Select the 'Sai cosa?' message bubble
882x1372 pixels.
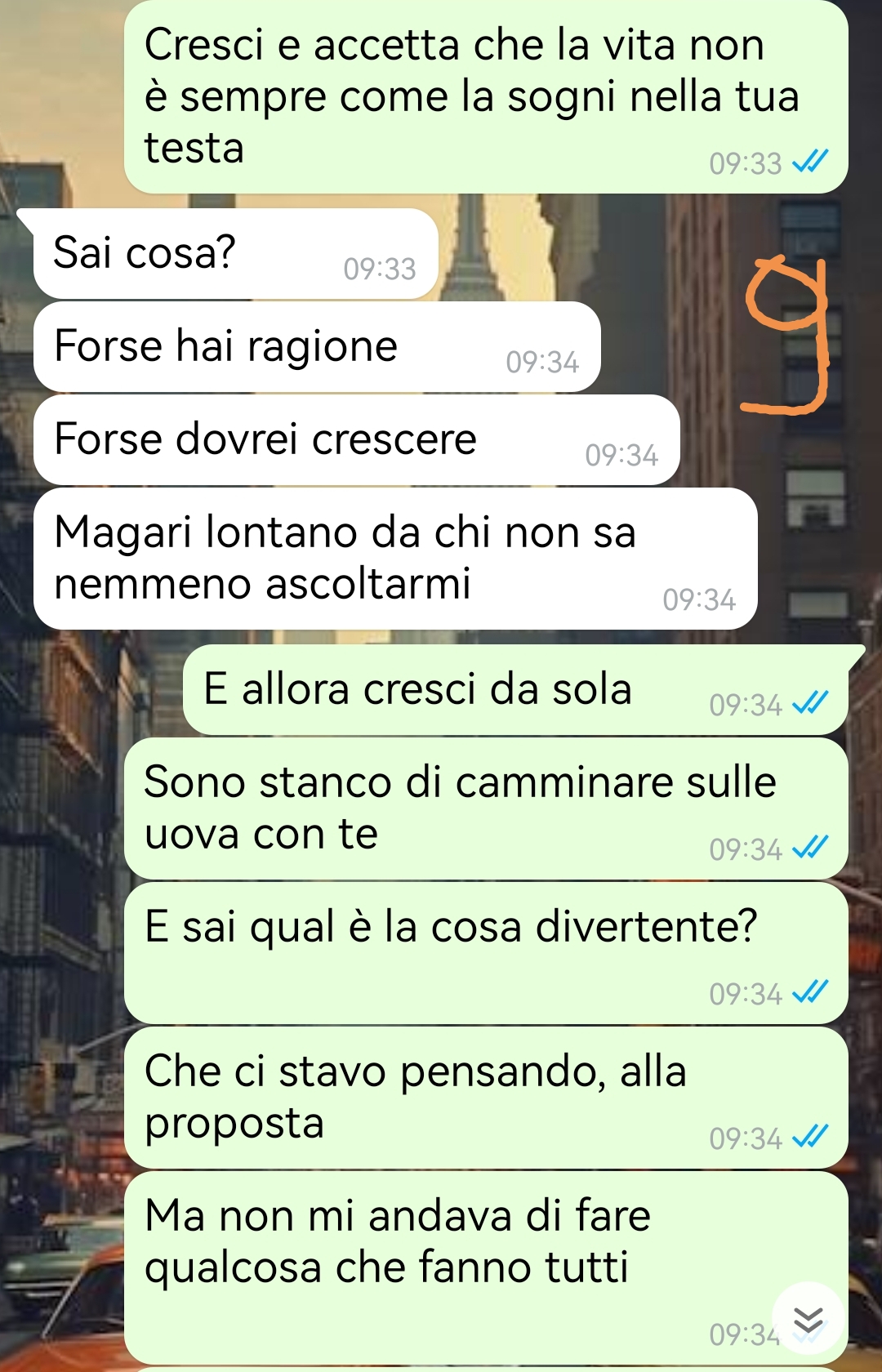[x=235, y=254]
